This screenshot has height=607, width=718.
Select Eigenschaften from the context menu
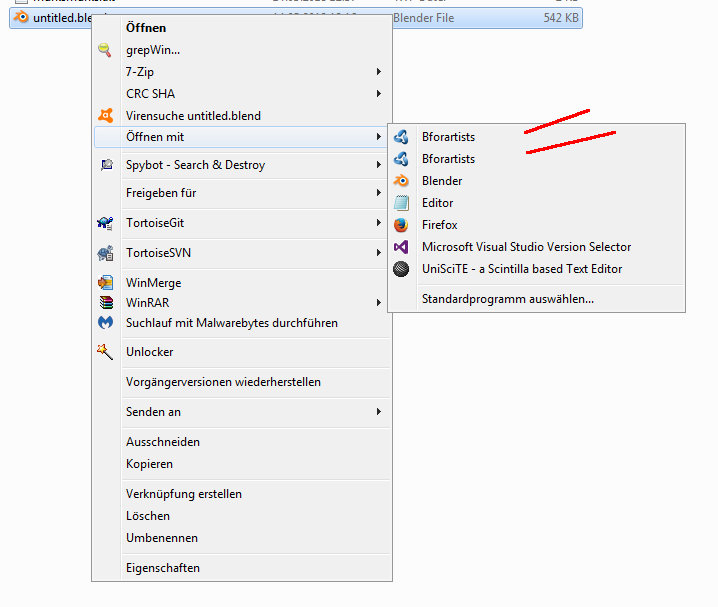[x=162, y=568]
